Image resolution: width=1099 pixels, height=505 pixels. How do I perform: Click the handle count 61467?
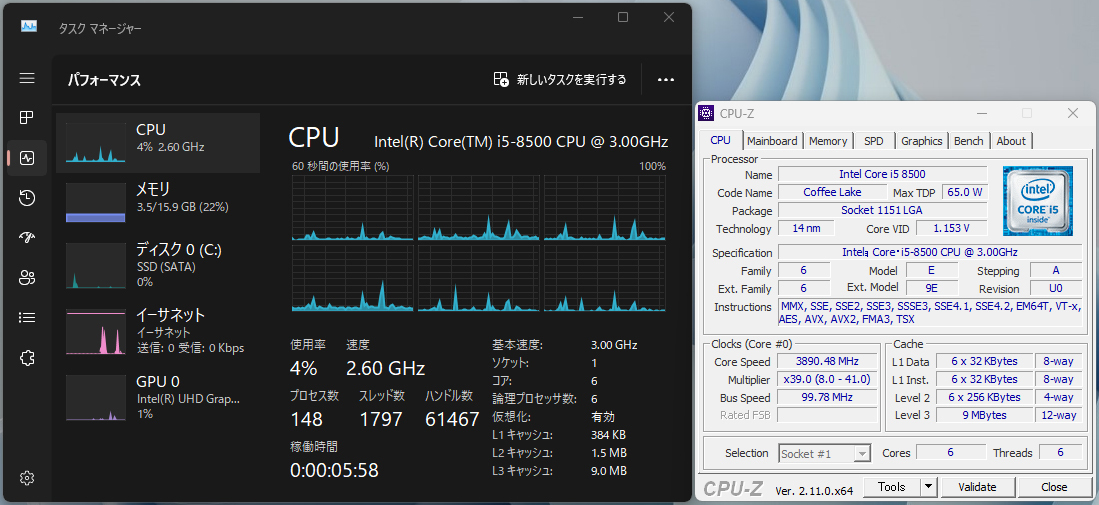click(452, 420)
